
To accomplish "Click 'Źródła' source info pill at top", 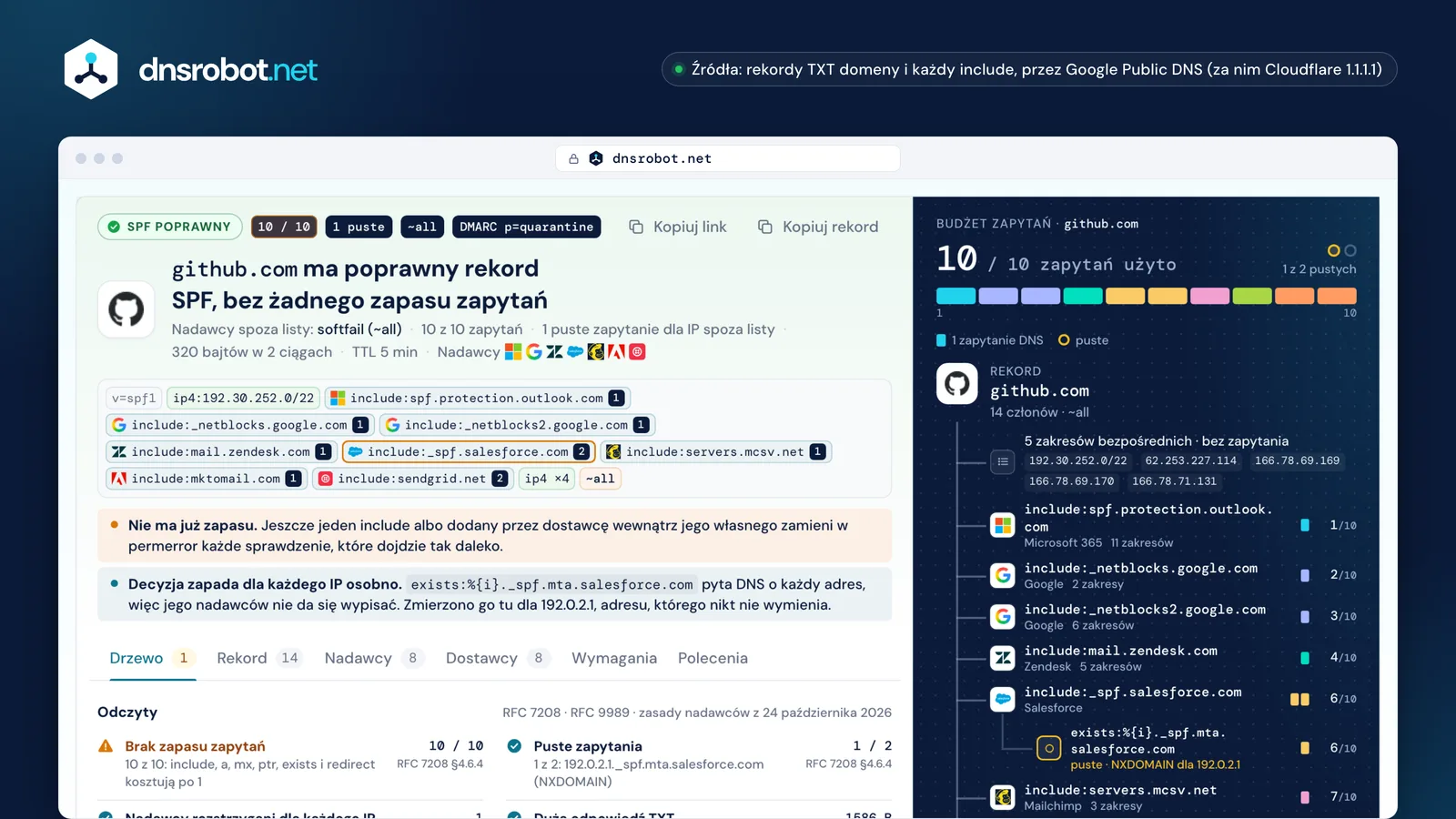I will [1029, 69].
